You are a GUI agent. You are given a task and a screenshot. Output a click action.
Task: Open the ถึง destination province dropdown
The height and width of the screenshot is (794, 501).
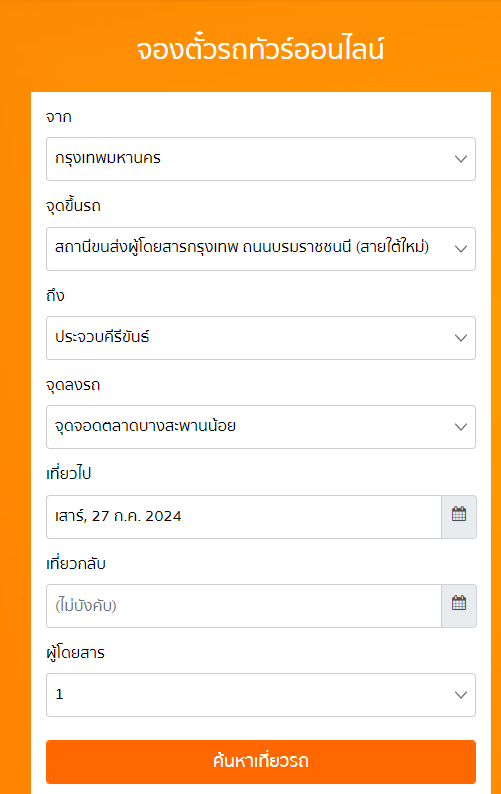point(261,338)
